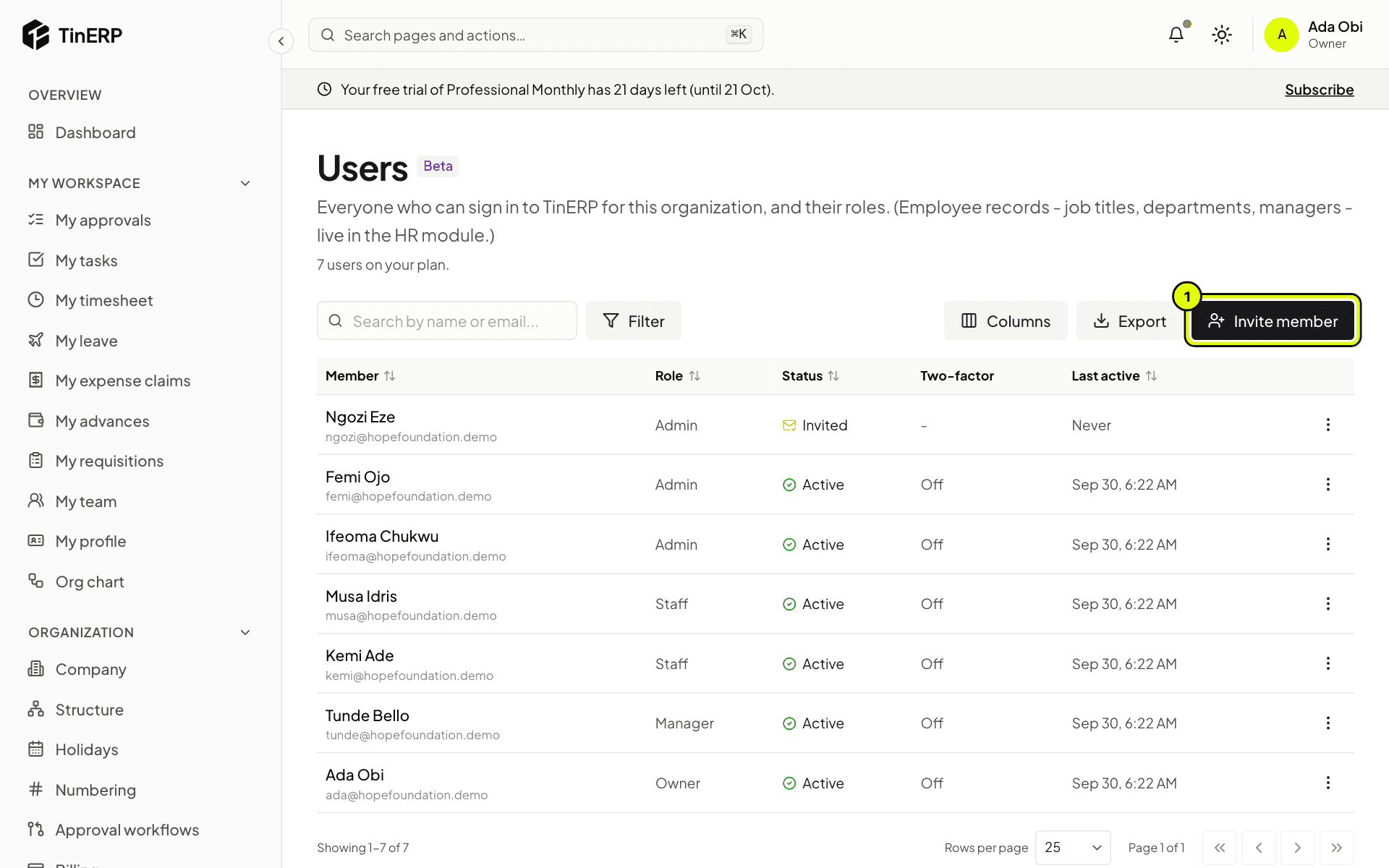Sort the table by Last active column
The height and width of the screenshot is (868, 1389).
point(1114,376)
